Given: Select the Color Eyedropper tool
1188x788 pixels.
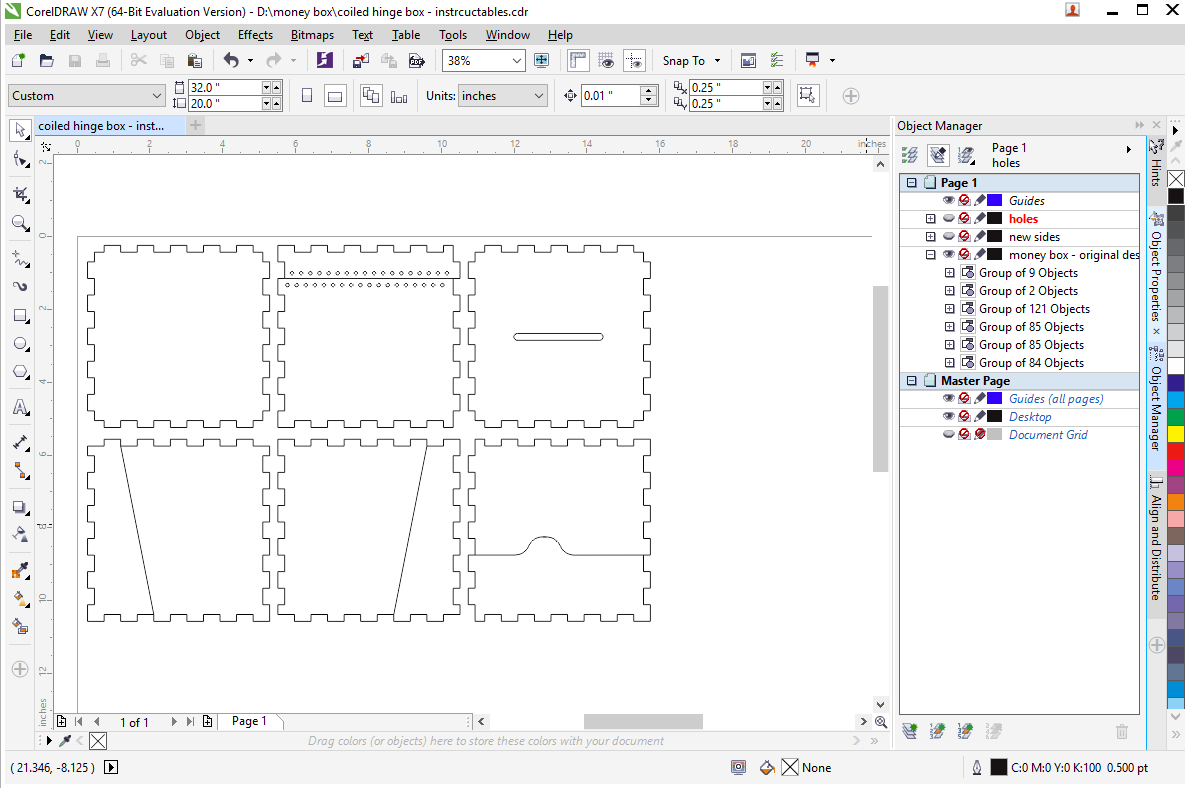Looking at the screenshot, I should pyautogui.click(x=20, y=571).
